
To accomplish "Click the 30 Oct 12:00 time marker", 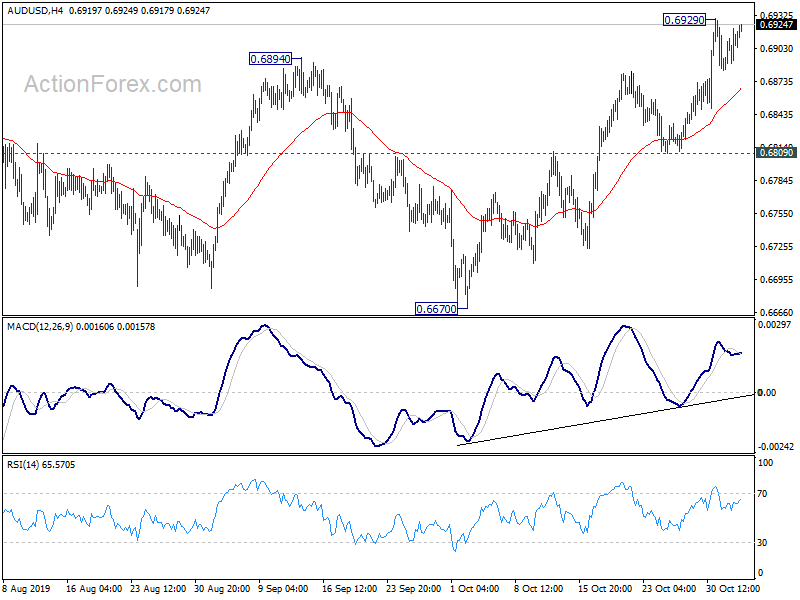I will (733, 589).
